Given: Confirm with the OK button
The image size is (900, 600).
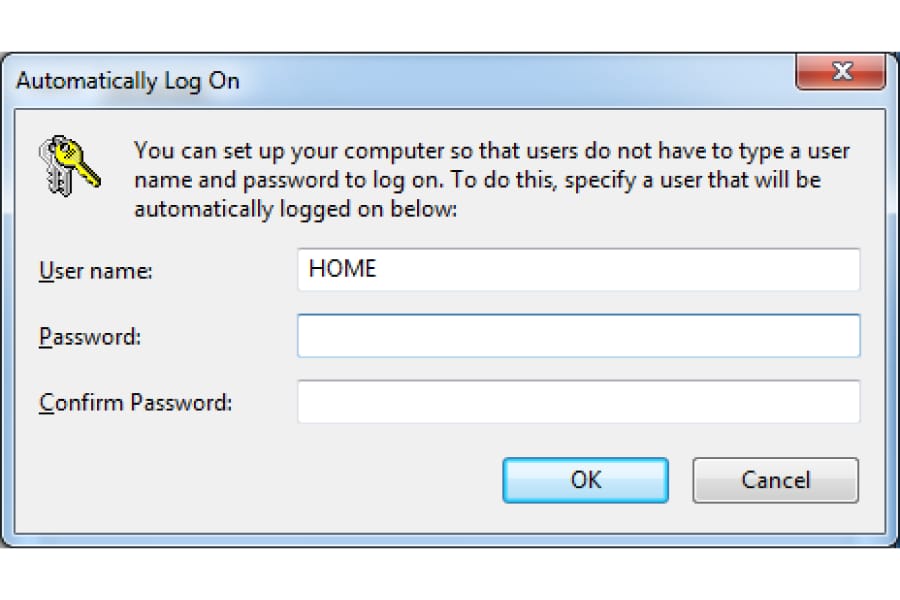Looking at the screenshot, I should coord(585,480).
